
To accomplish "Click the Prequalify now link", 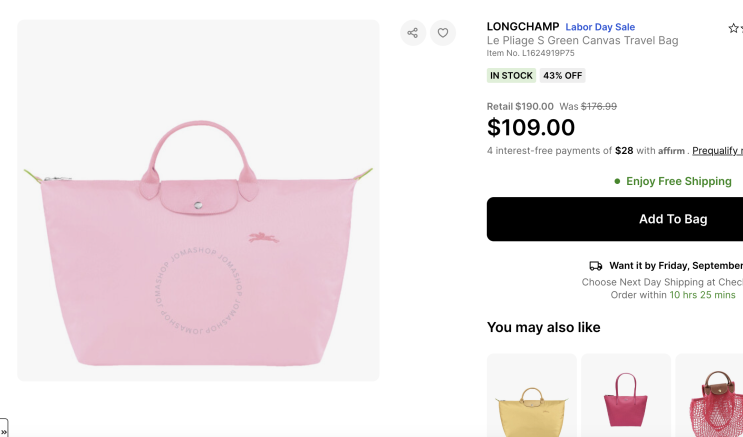I will (717, 151).
